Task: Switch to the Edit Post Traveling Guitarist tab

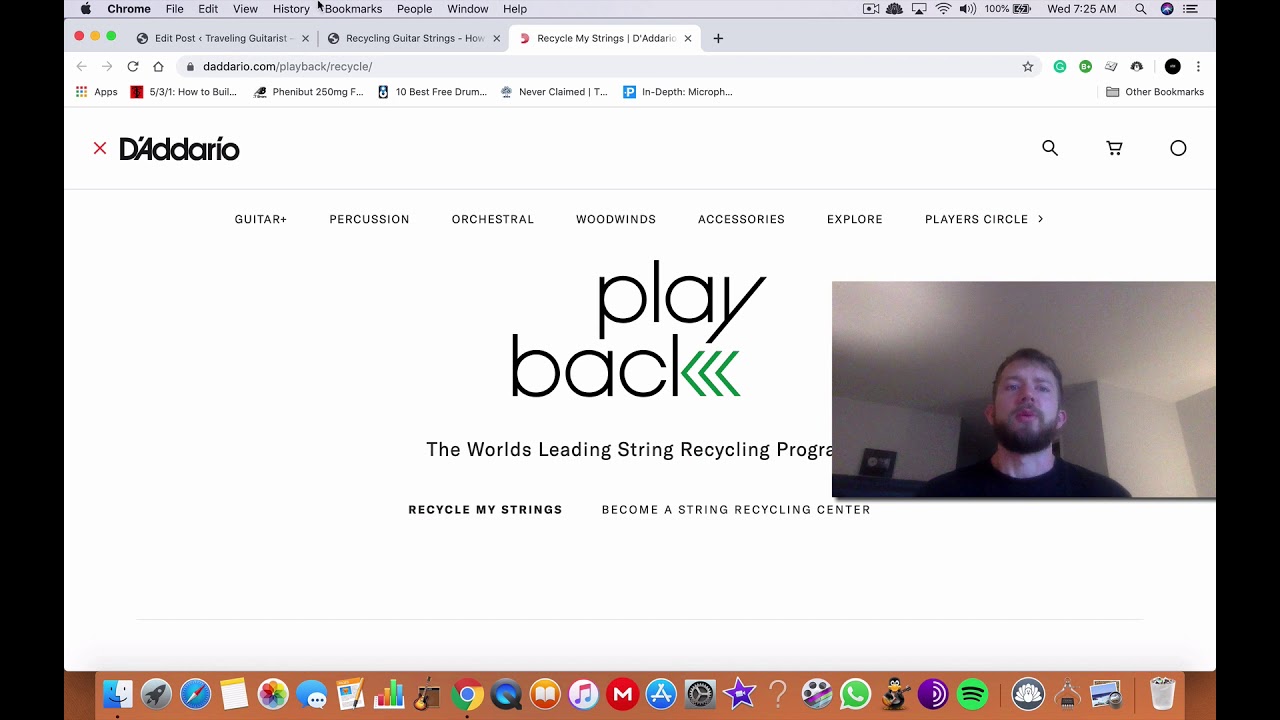Action: [221, 38]
